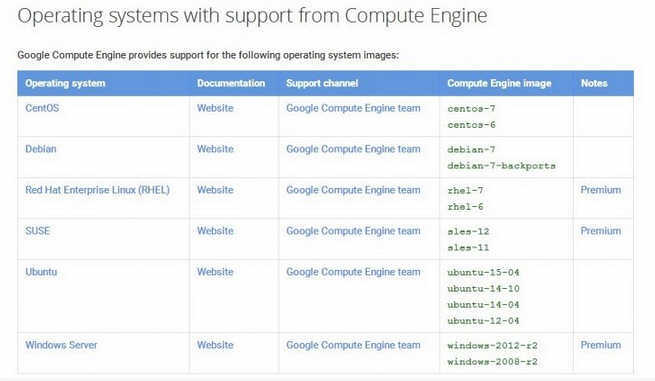Screen dimensions: 655x381
Task: Visit the Website link for Ubuntu
Action: pyautogui.click(x=215, y=272)
